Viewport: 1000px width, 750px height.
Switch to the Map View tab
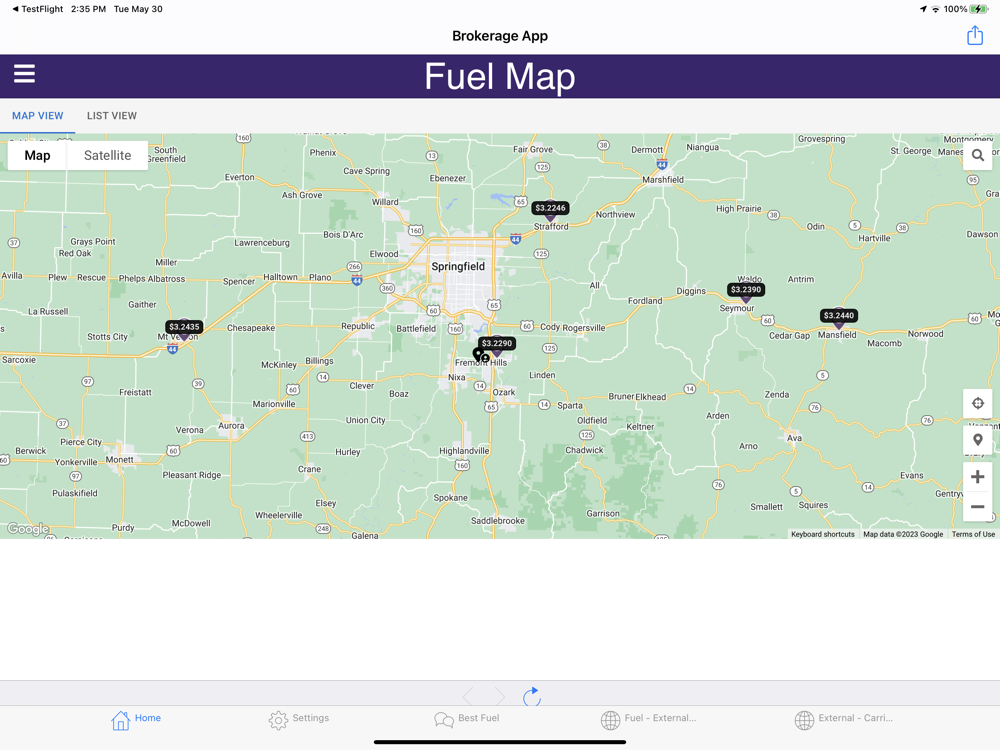[38, 115]
